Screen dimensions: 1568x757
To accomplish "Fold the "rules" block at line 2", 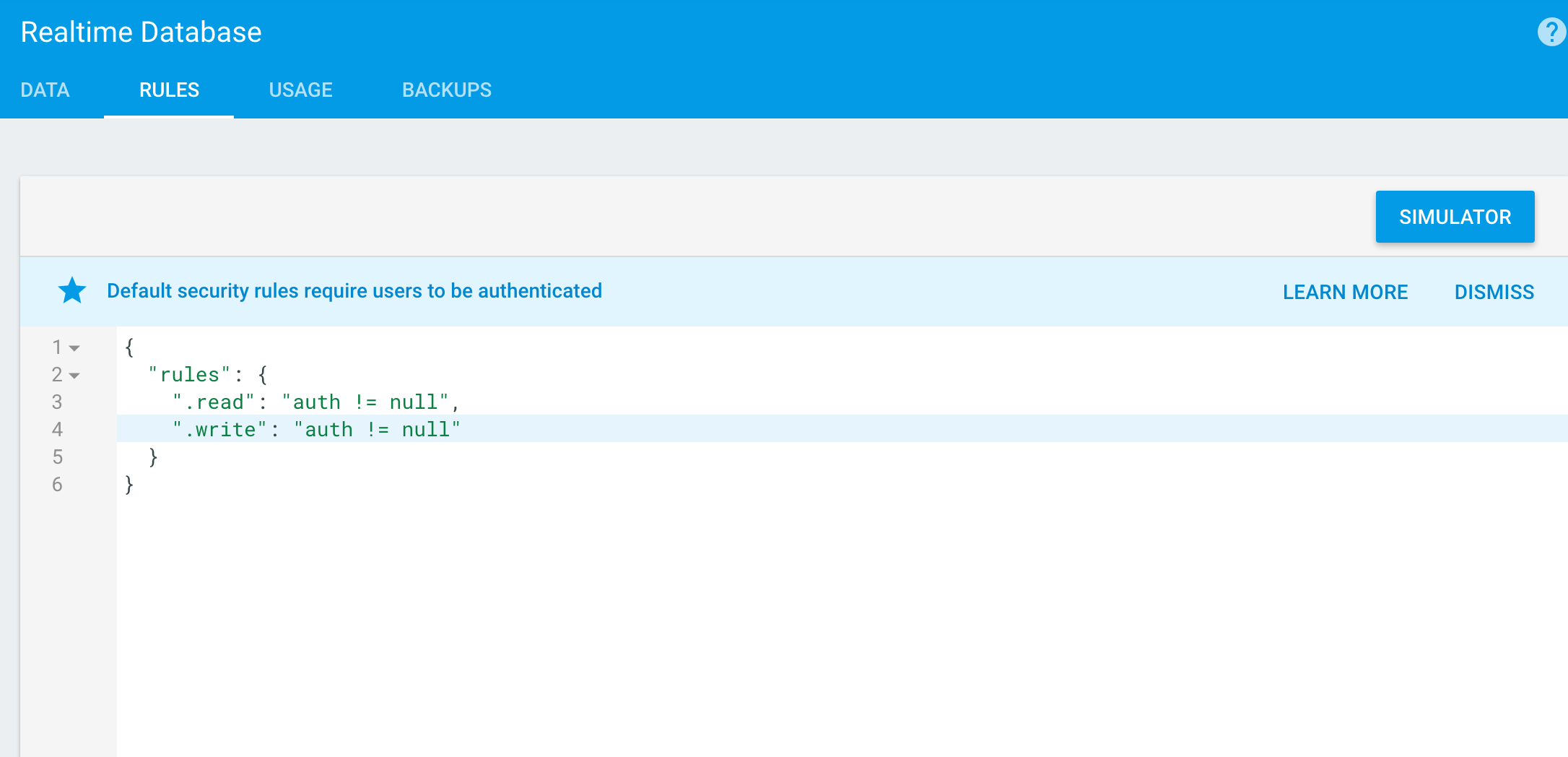I will [x=74, y=376].
